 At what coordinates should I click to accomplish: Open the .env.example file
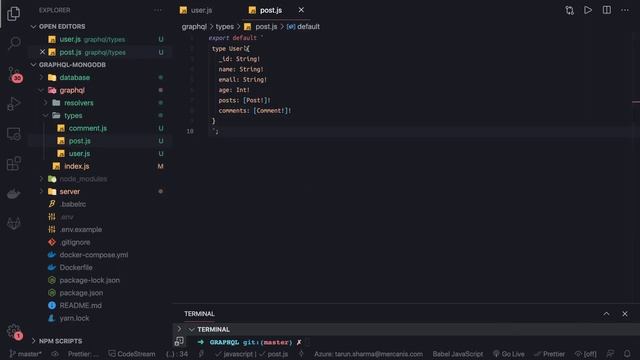(x=80, y=229)
